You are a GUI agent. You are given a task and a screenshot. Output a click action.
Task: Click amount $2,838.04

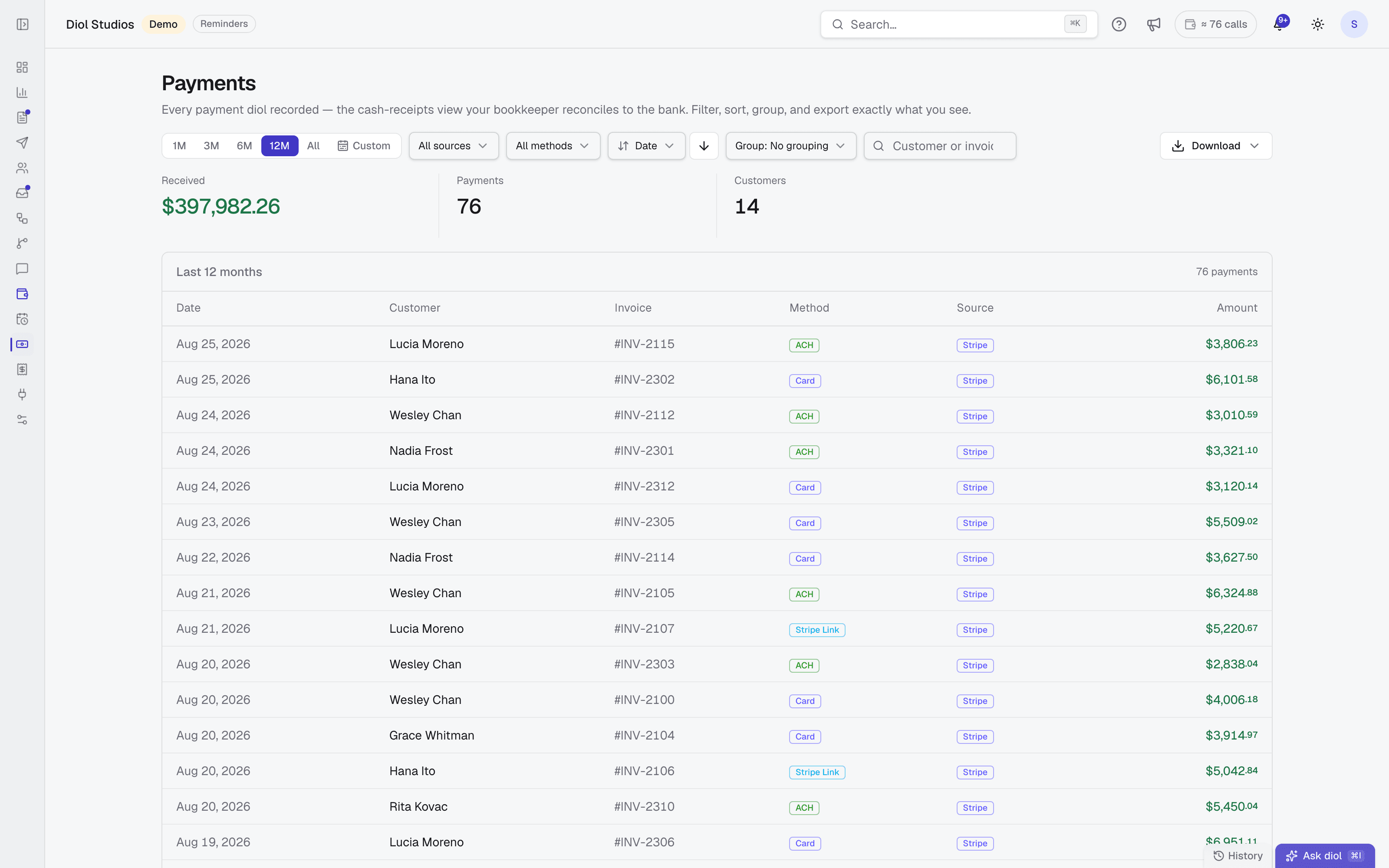(1231, 664)
